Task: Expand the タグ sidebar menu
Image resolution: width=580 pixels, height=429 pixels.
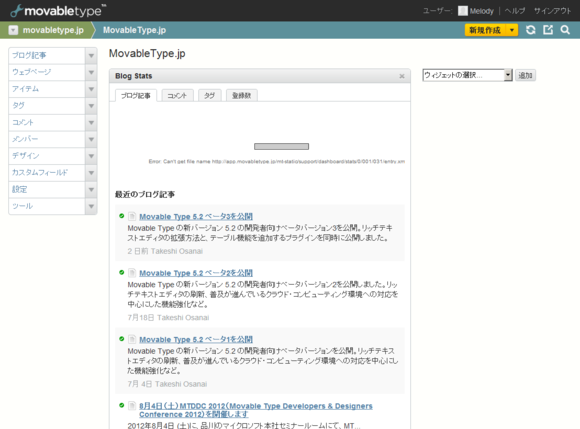Action: tap(91, 106)
